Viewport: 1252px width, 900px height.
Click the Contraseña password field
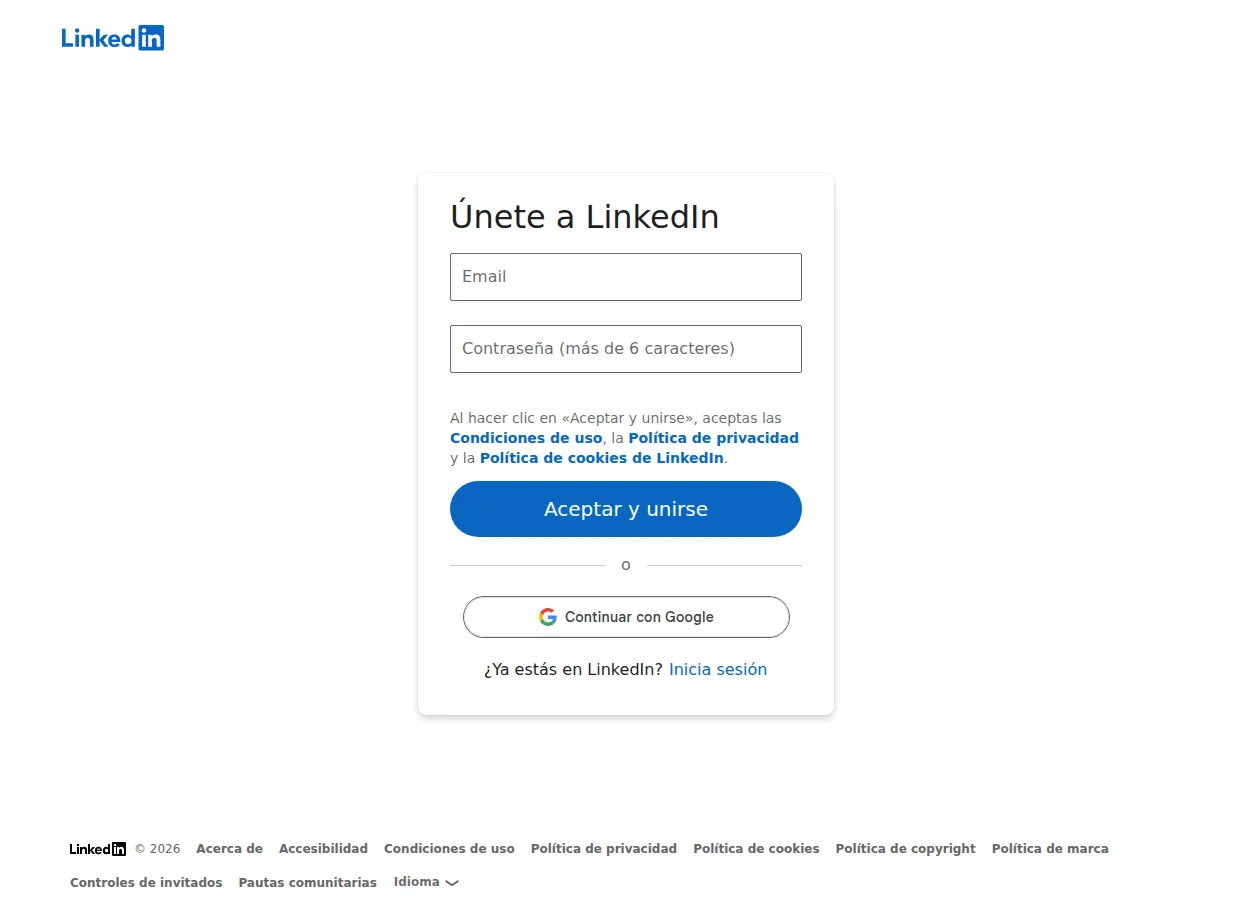point(626,349)
